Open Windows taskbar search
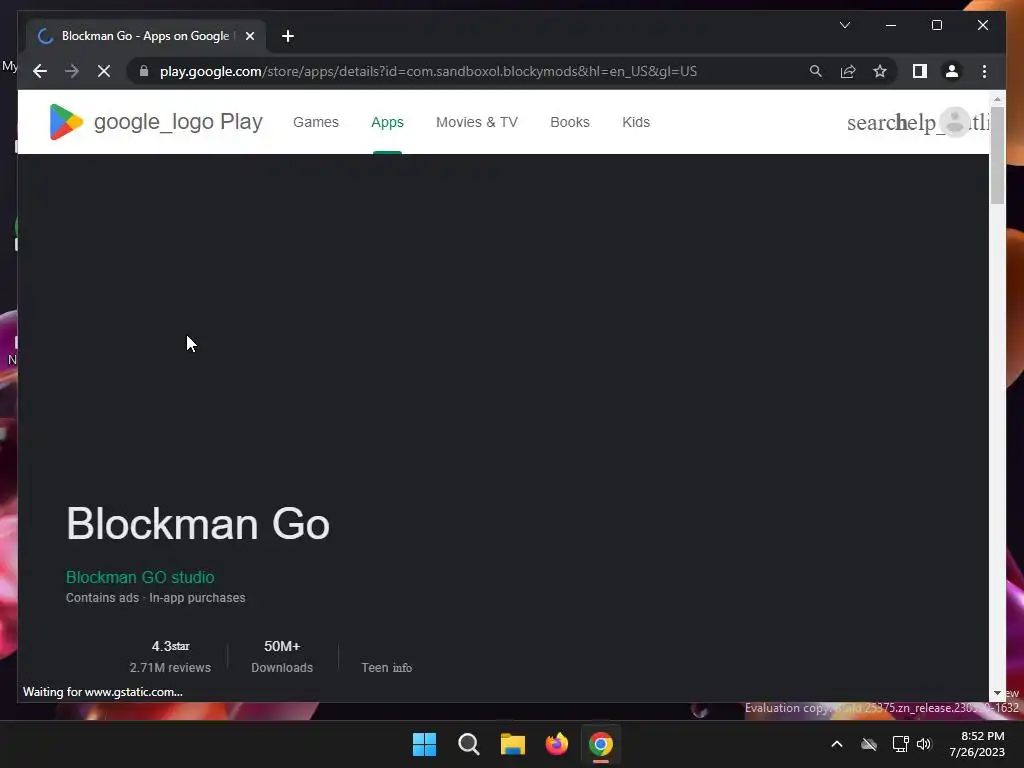This screenshot has width=1024, height=768. click(468, 744)
